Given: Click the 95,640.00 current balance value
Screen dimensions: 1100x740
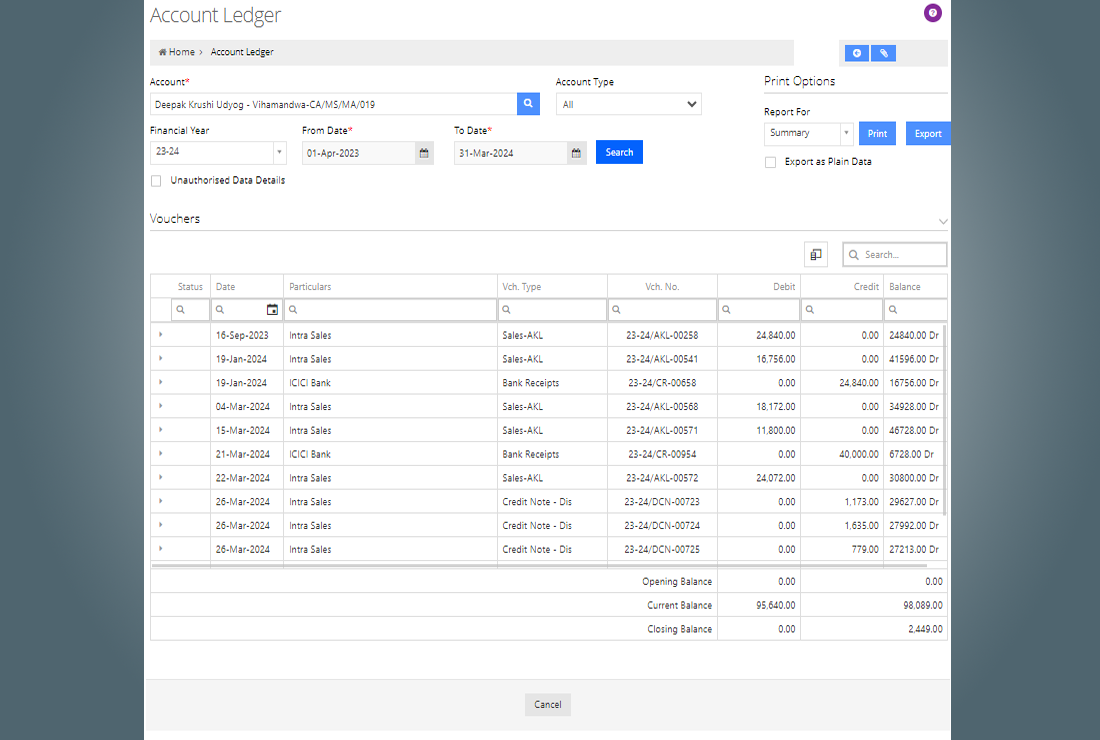Looking at the screenshot, I should coord(776,605).
